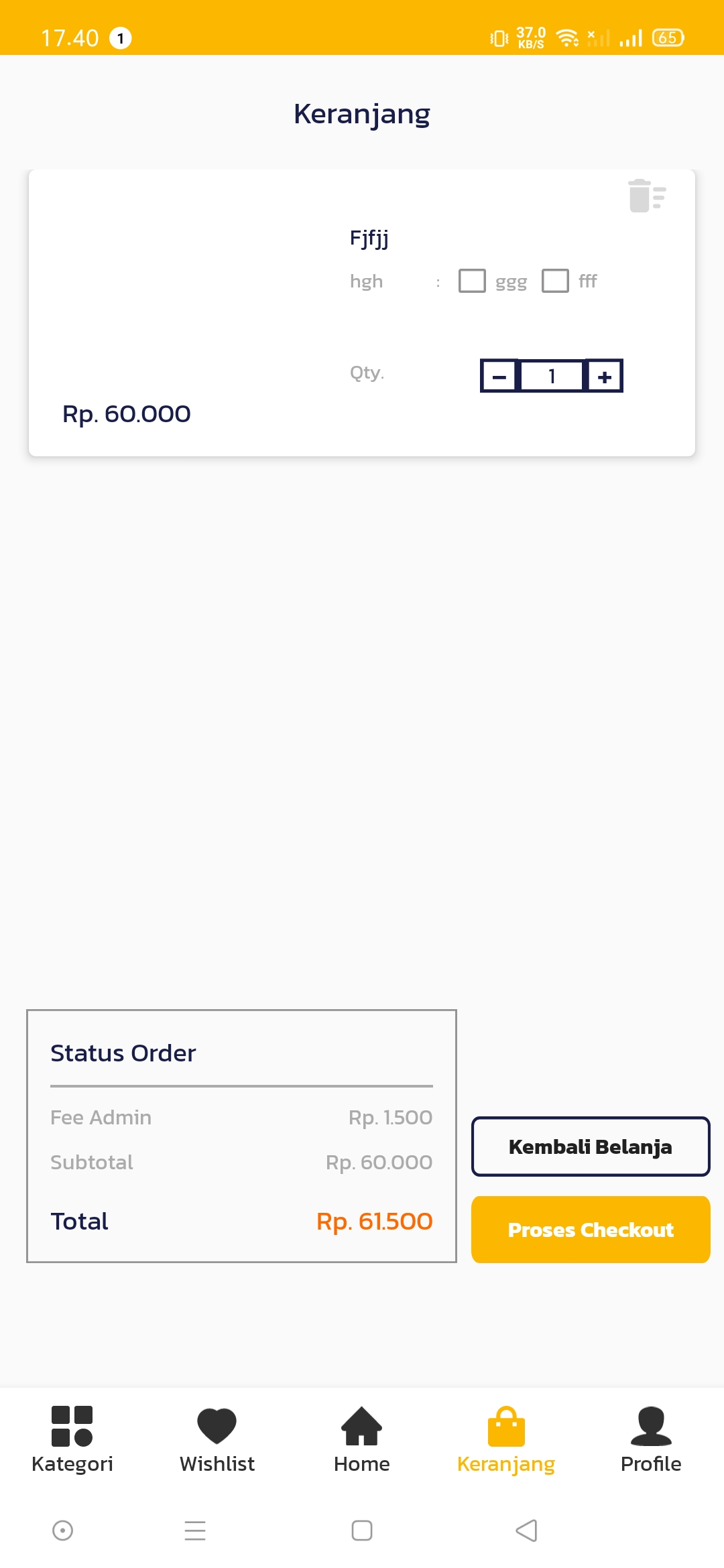Tap the notification badge in status bar
This screenshot has height=1568, width=724.
point(121,38)
